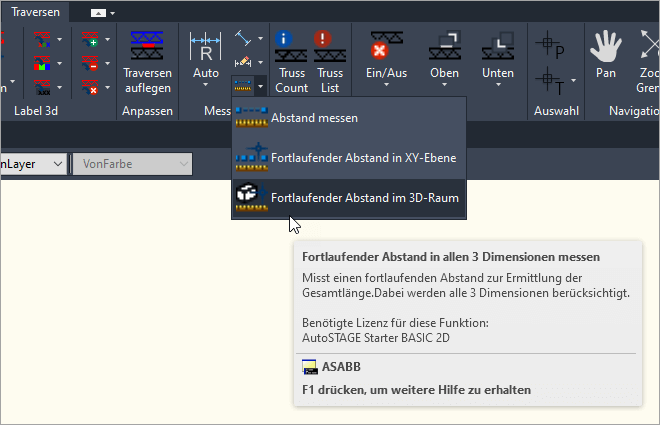The image size is (660, 425).
Task: Expand dropdown beside crosshair T icon
Action: (x=573, y=80)
